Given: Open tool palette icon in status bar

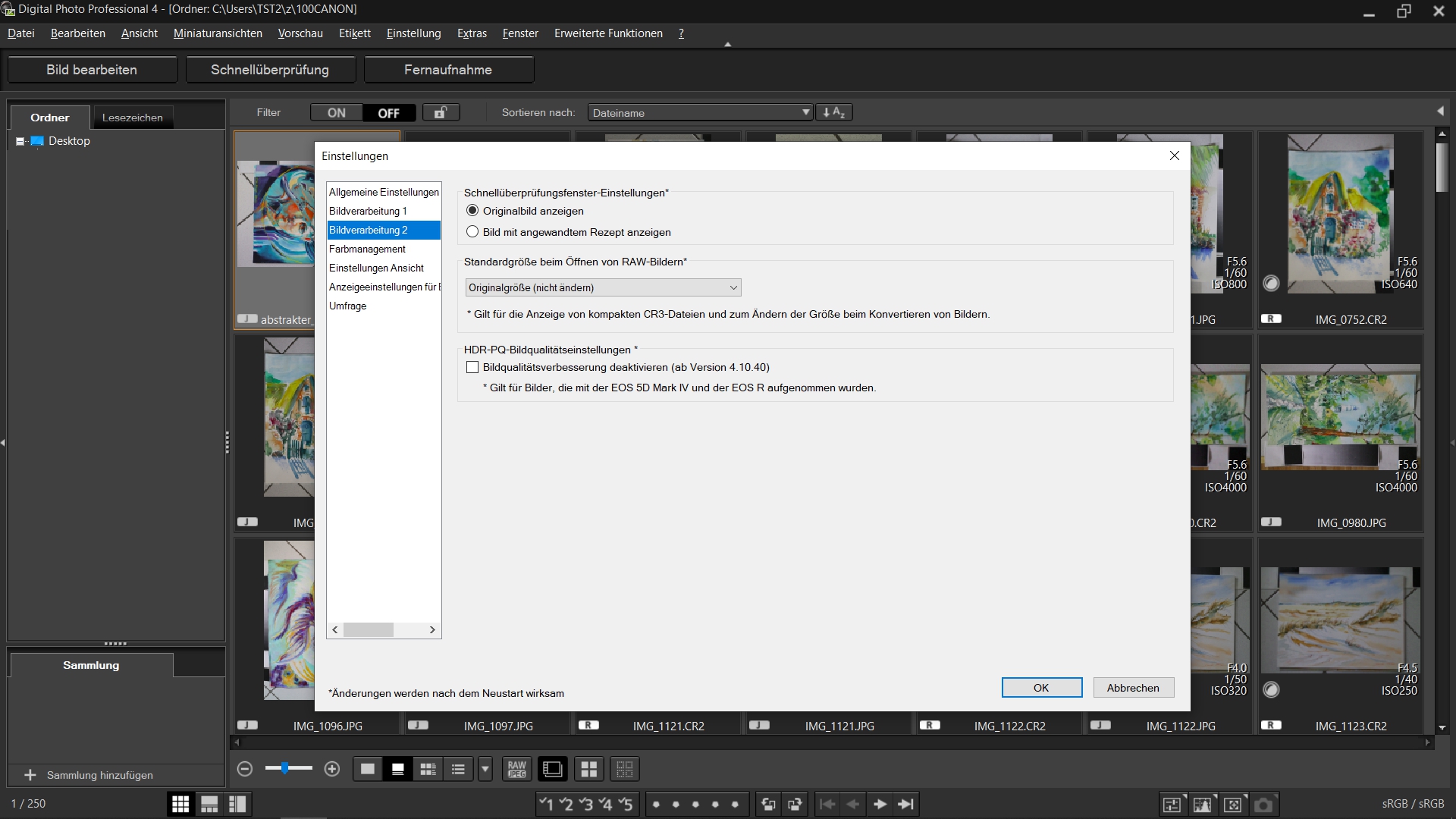Looking at the screenshot, I should (x=1172, y=804).
